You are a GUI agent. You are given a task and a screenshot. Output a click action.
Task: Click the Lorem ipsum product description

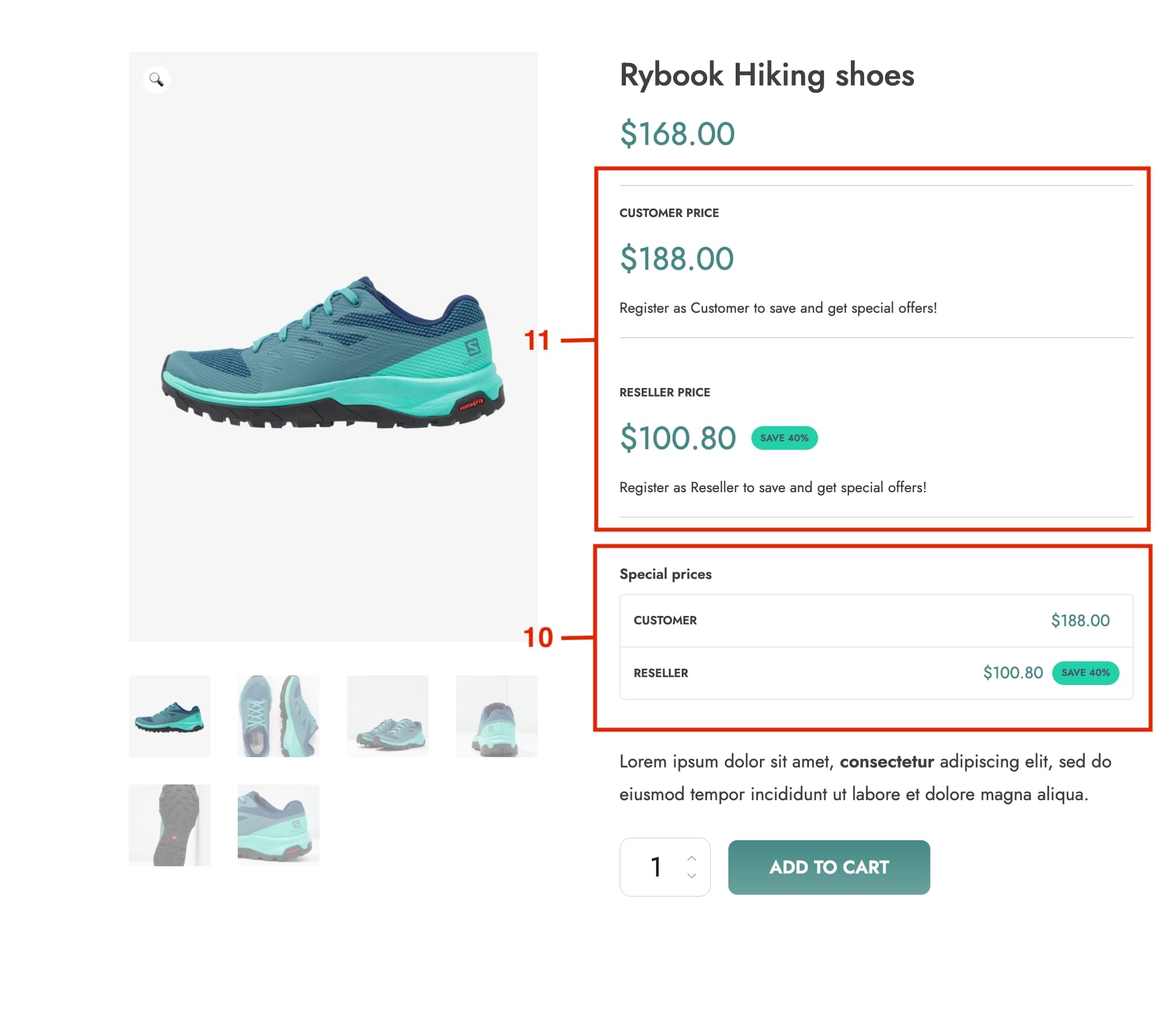click(x=865, y=778)
